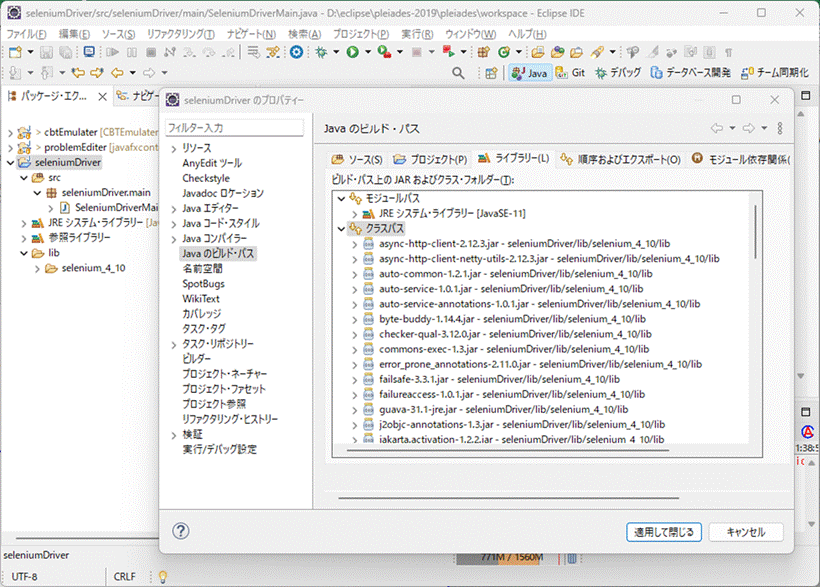Image resolution: width=820 pixels, height=587 pixels.
Task: Toggle the Use Step Filters icon
Action: click(272, 52)
